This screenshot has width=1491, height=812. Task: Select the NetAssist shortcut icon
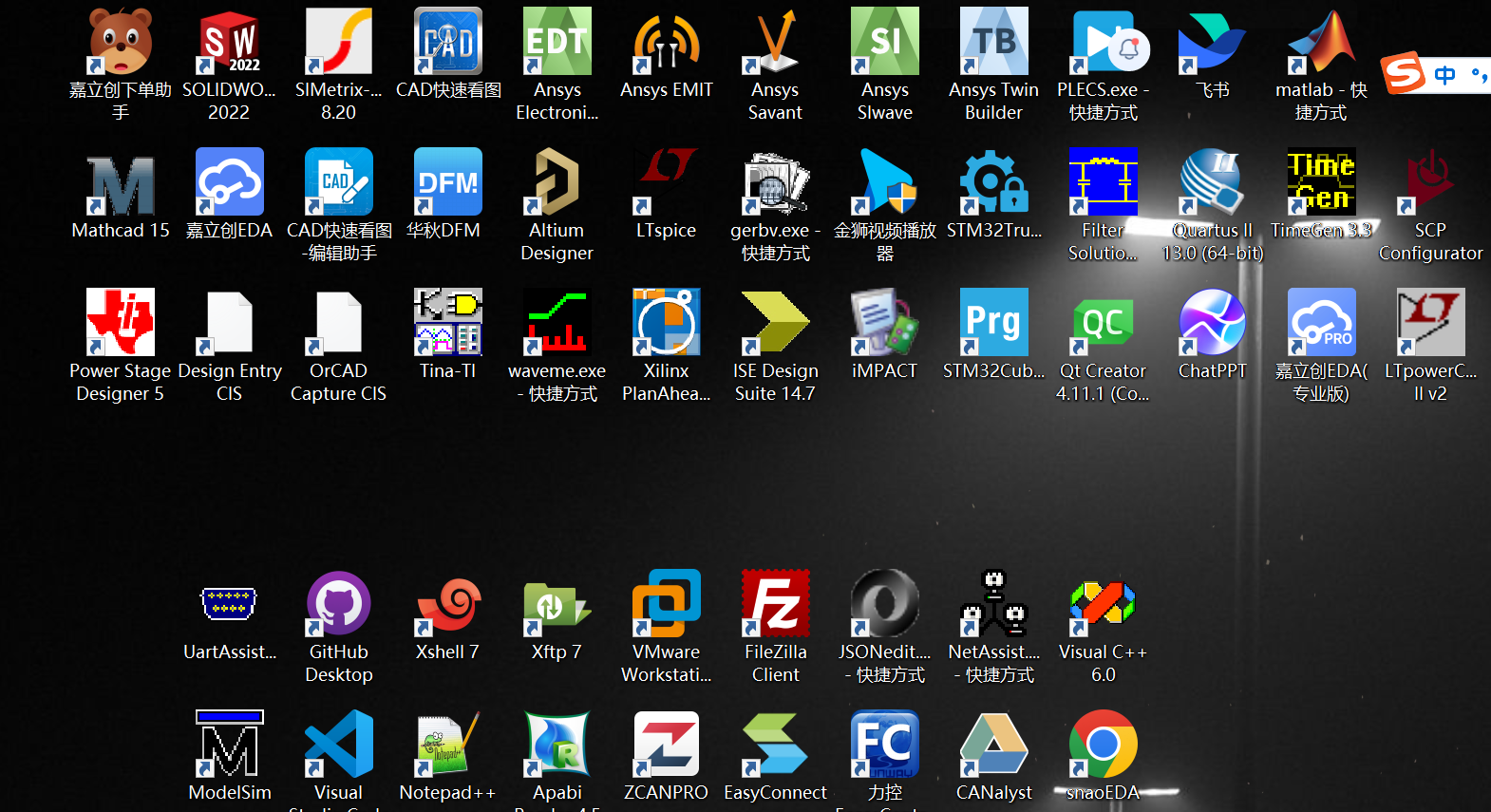click(993, 604)
